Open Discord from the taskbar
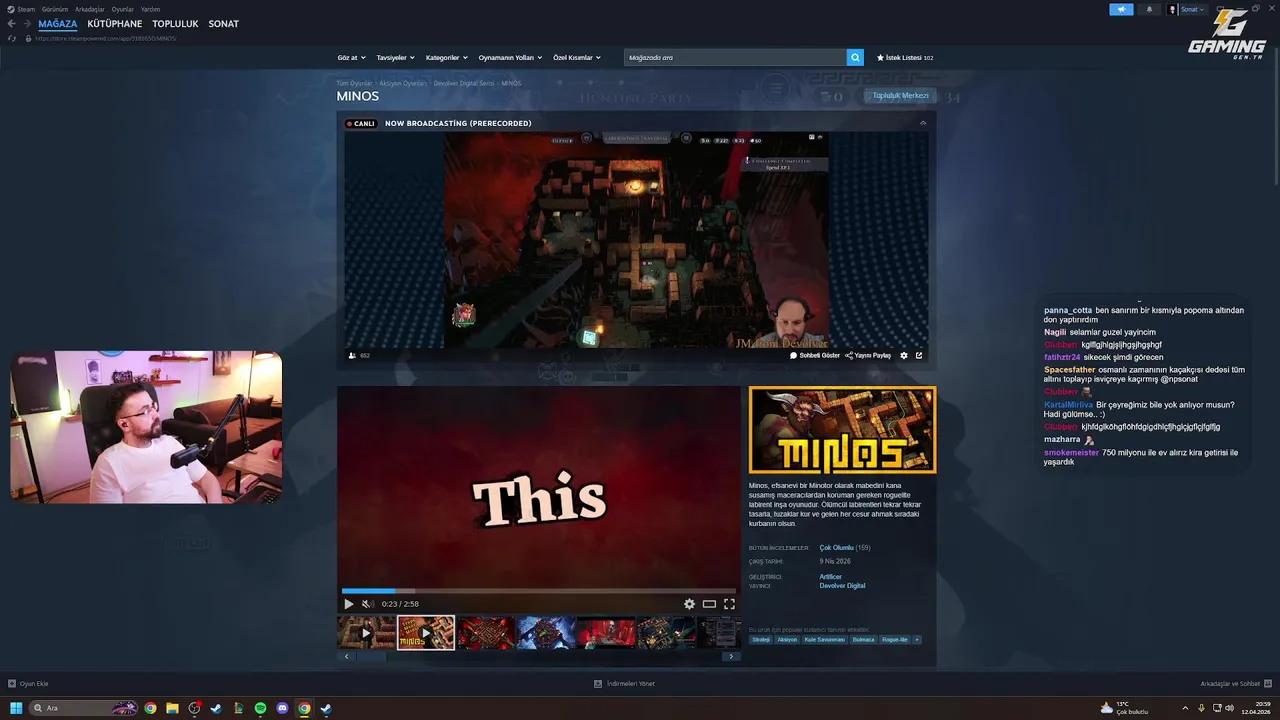 (282, 708)
